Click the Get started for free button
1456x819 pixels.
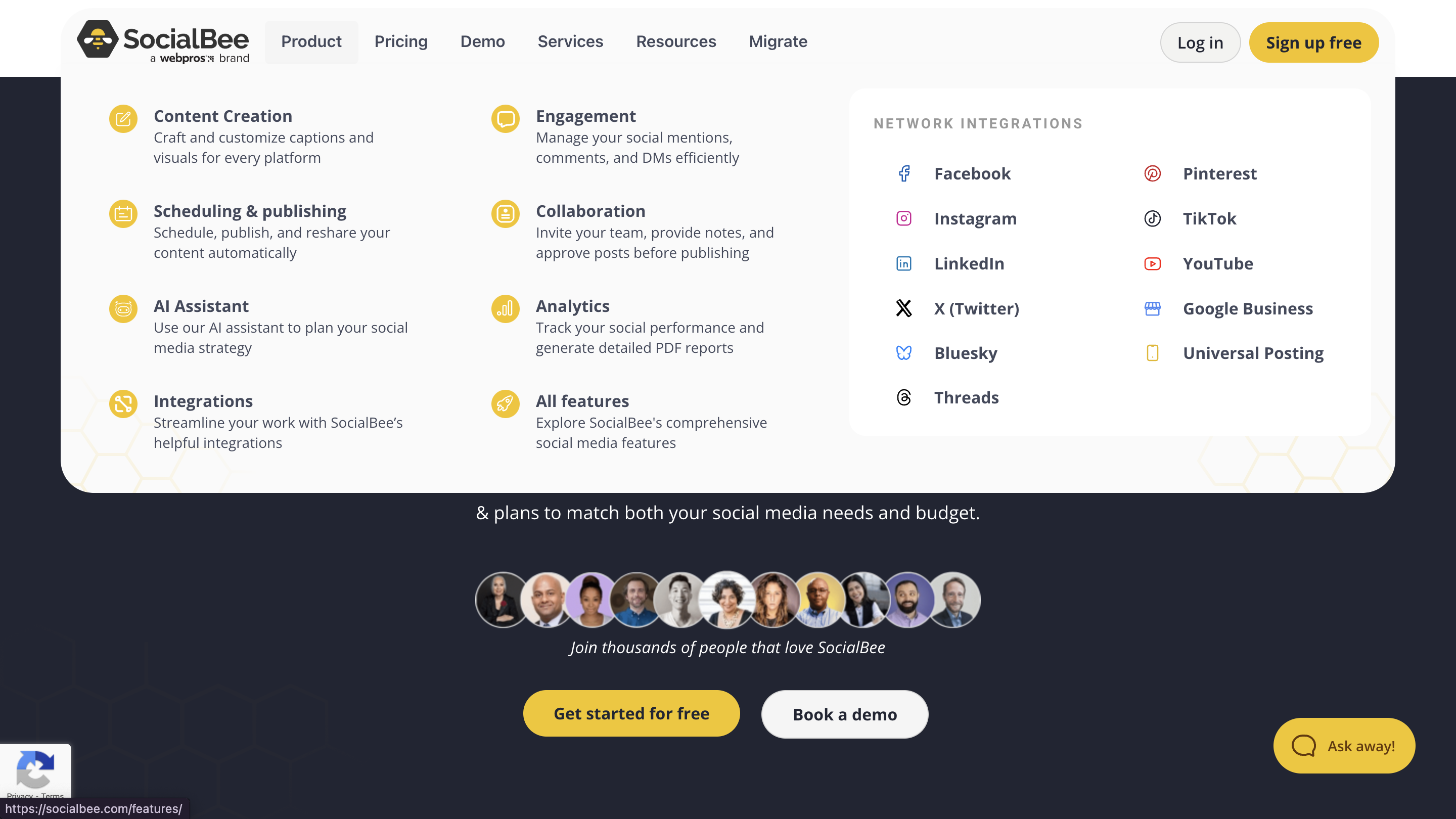(631, 713)
